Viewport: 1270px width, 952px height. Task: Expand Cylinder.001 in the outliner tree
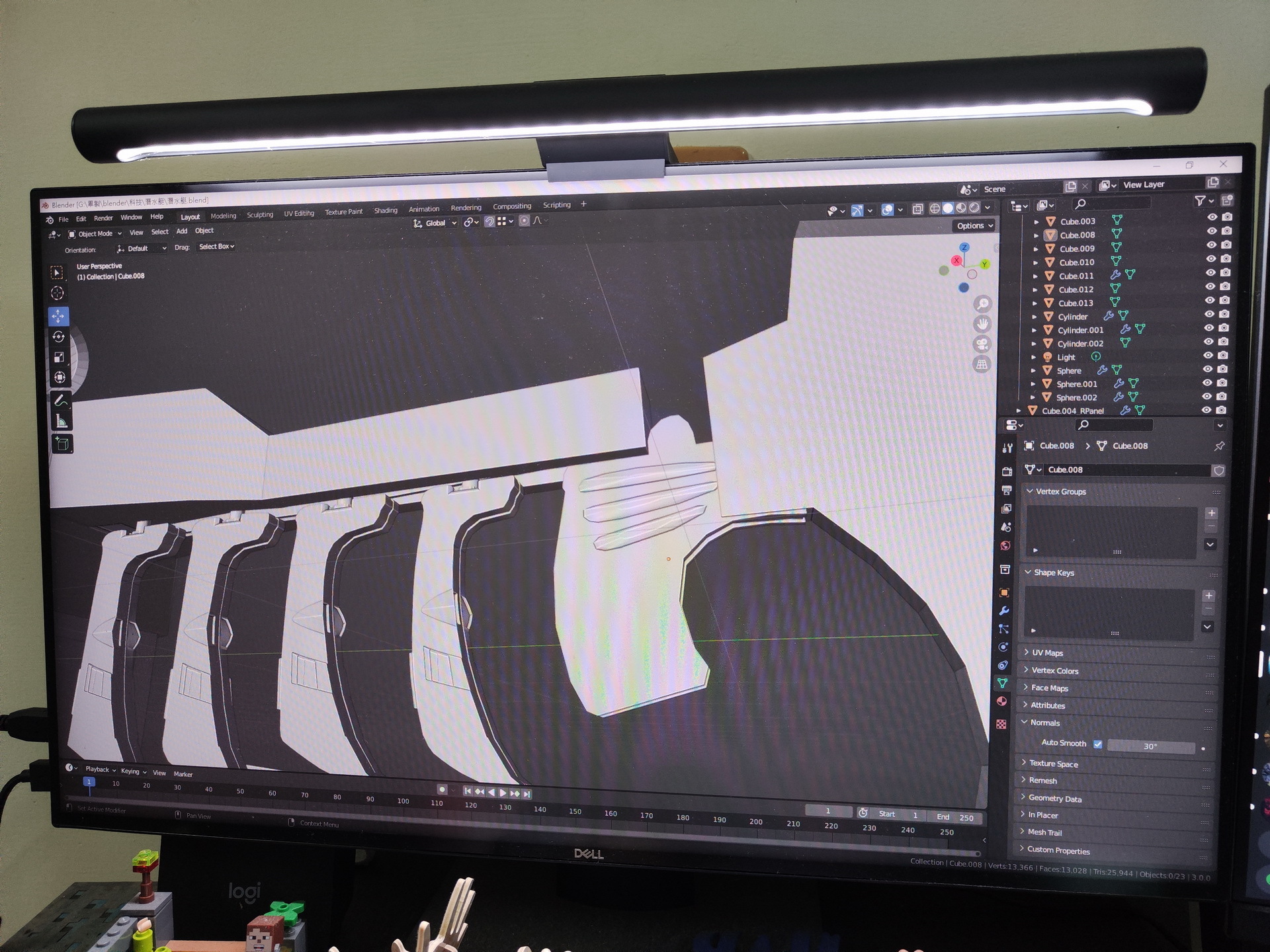[x=1035, y=330]
